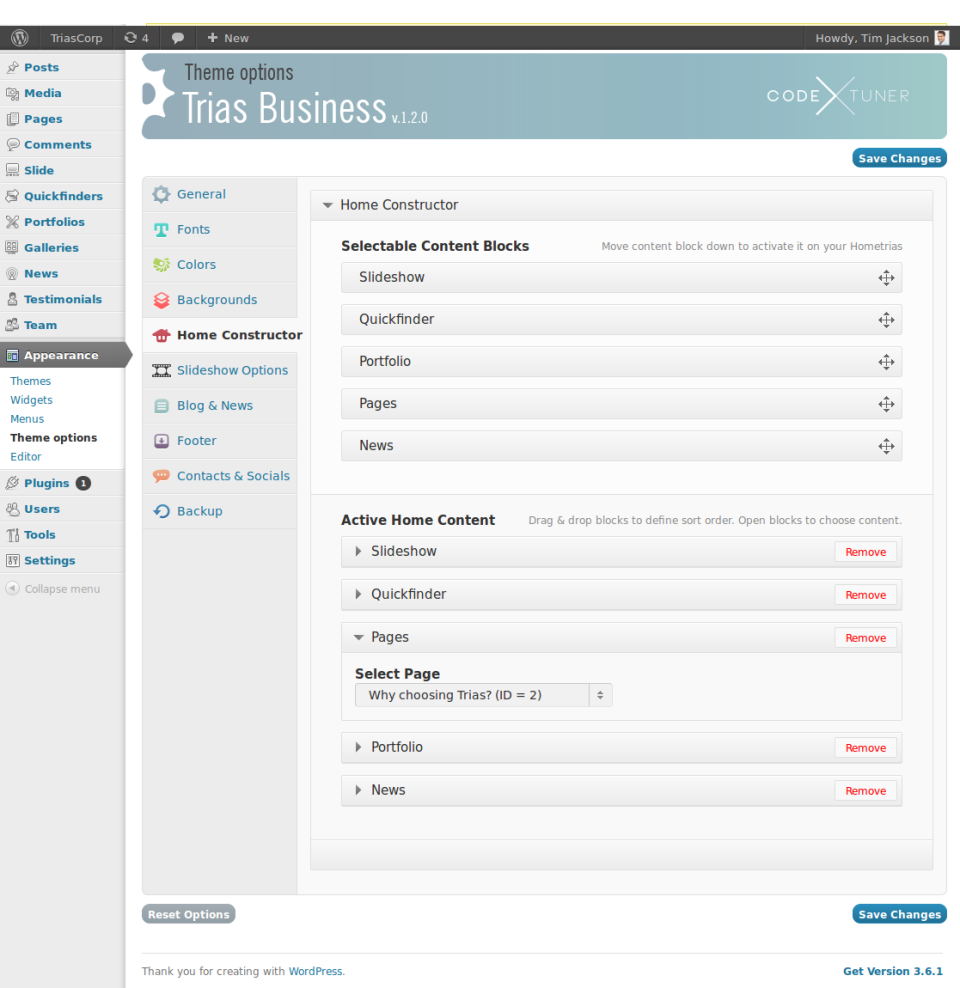
Task: Click the Fonts T icon
Action: click(161, 230)
